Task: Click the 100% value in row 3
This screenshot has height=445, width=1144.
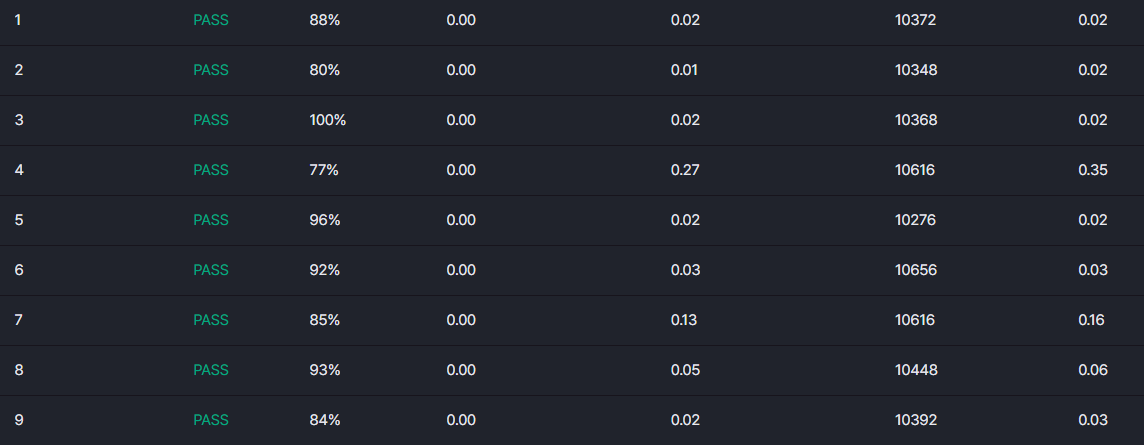Action: 328,120
